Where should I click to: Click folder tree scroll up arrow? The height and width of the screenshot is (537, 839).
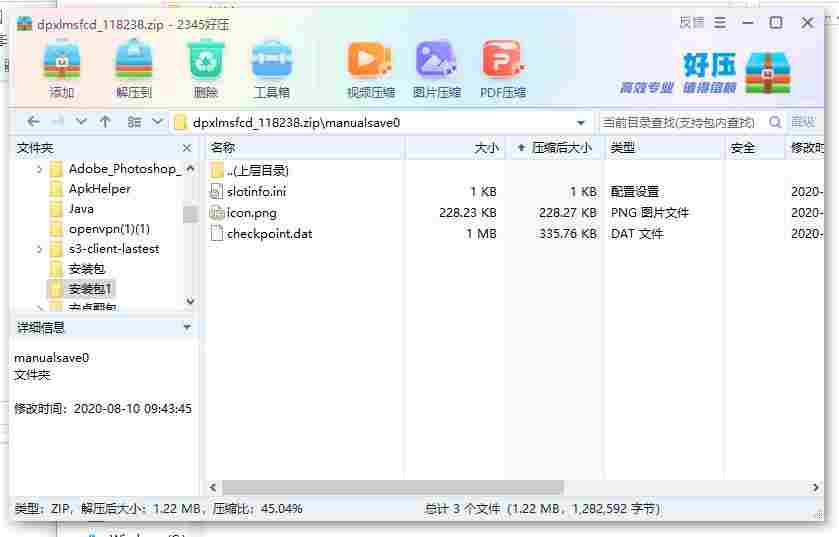coord(190,168)
